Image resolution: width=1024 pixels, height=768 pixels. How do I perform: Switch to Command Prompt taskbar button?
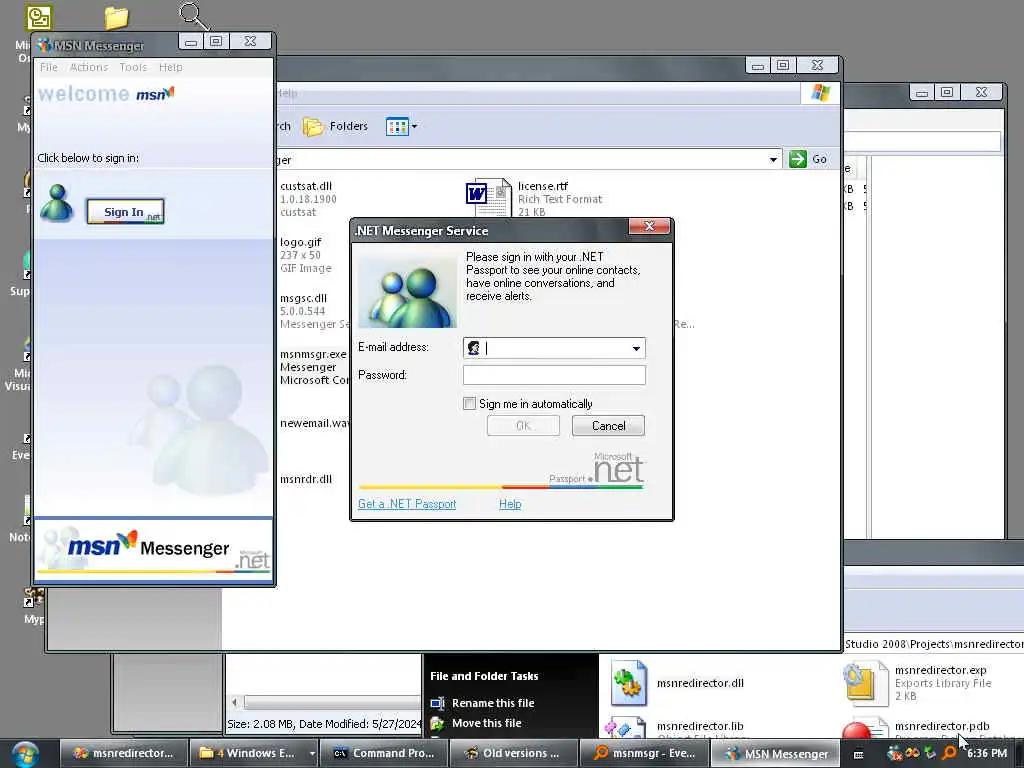click(x=384, y=754)
